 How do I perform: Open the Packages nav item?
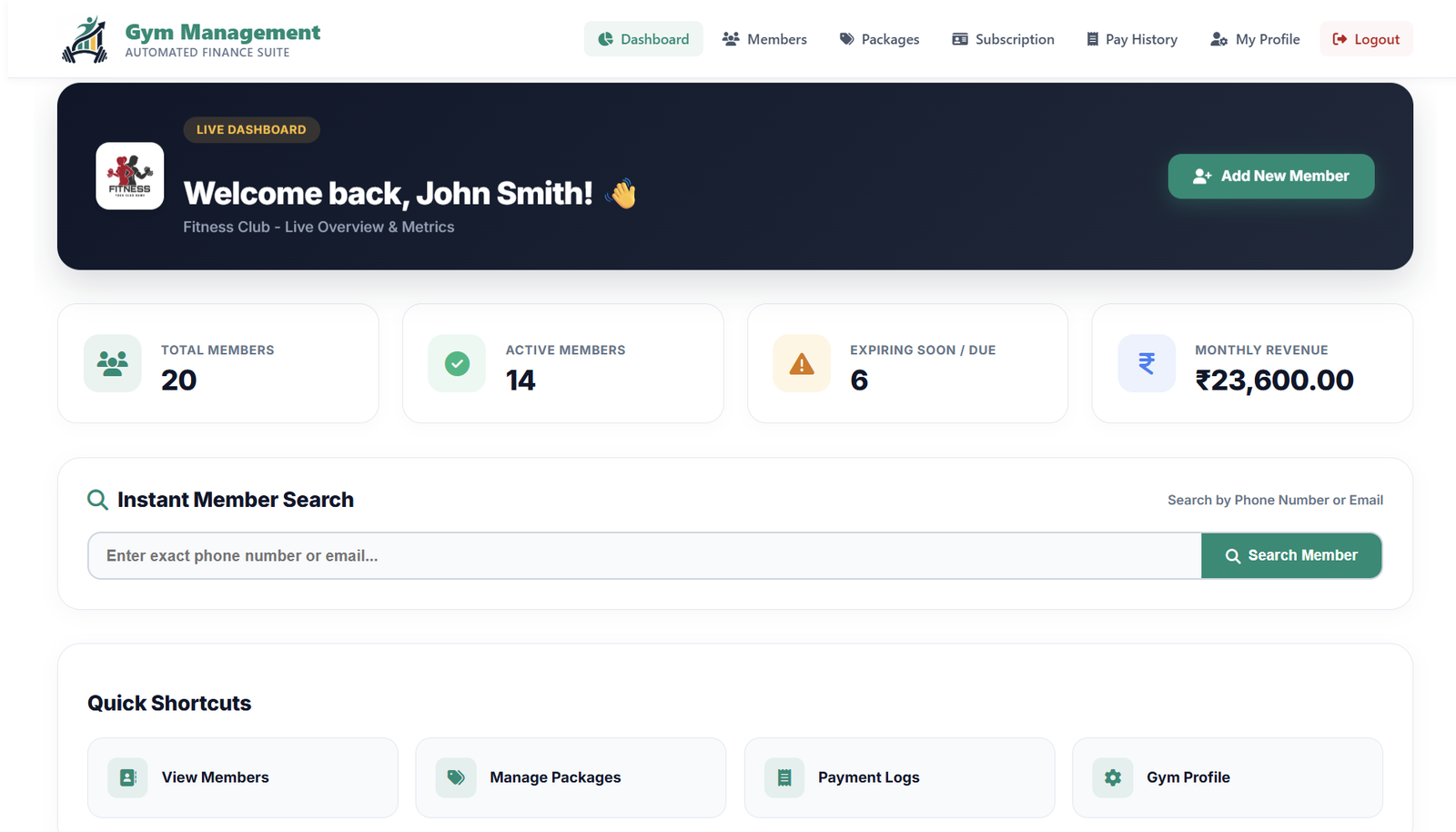pyautogui.click(x=879, y=39)
